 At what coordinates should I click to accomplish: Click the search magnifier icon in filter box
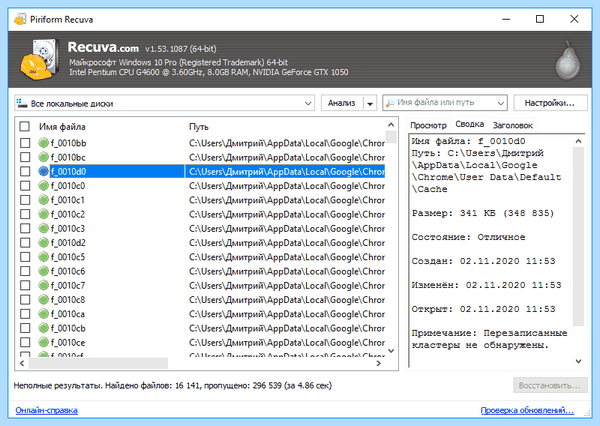pyautogui.click(x=390, y=103)
